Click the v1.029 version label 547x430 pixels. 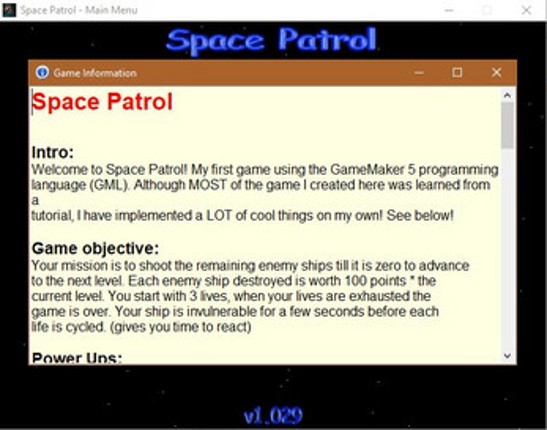(273, 416)
